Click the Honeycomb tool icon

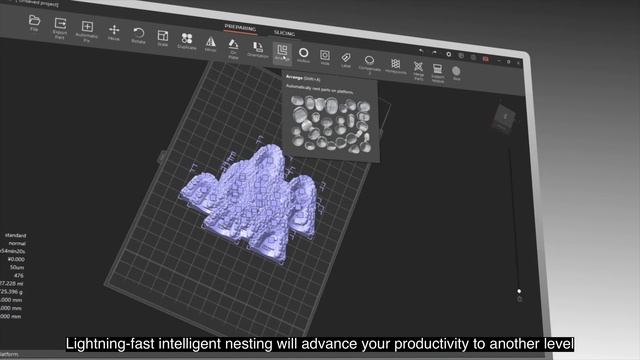(396, 63)
